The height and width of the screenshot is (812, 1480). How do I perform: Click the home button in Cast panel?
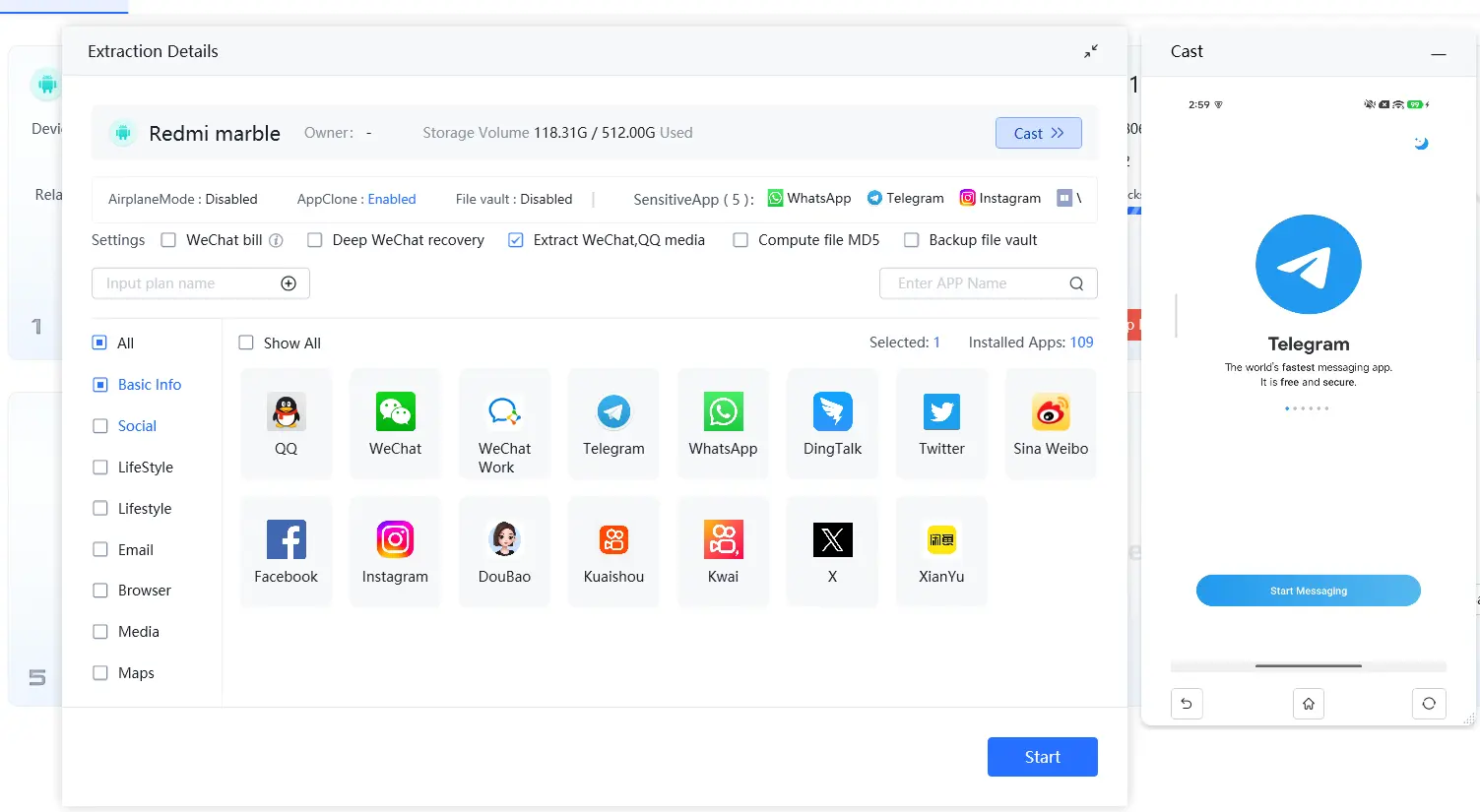[1309, 704]
